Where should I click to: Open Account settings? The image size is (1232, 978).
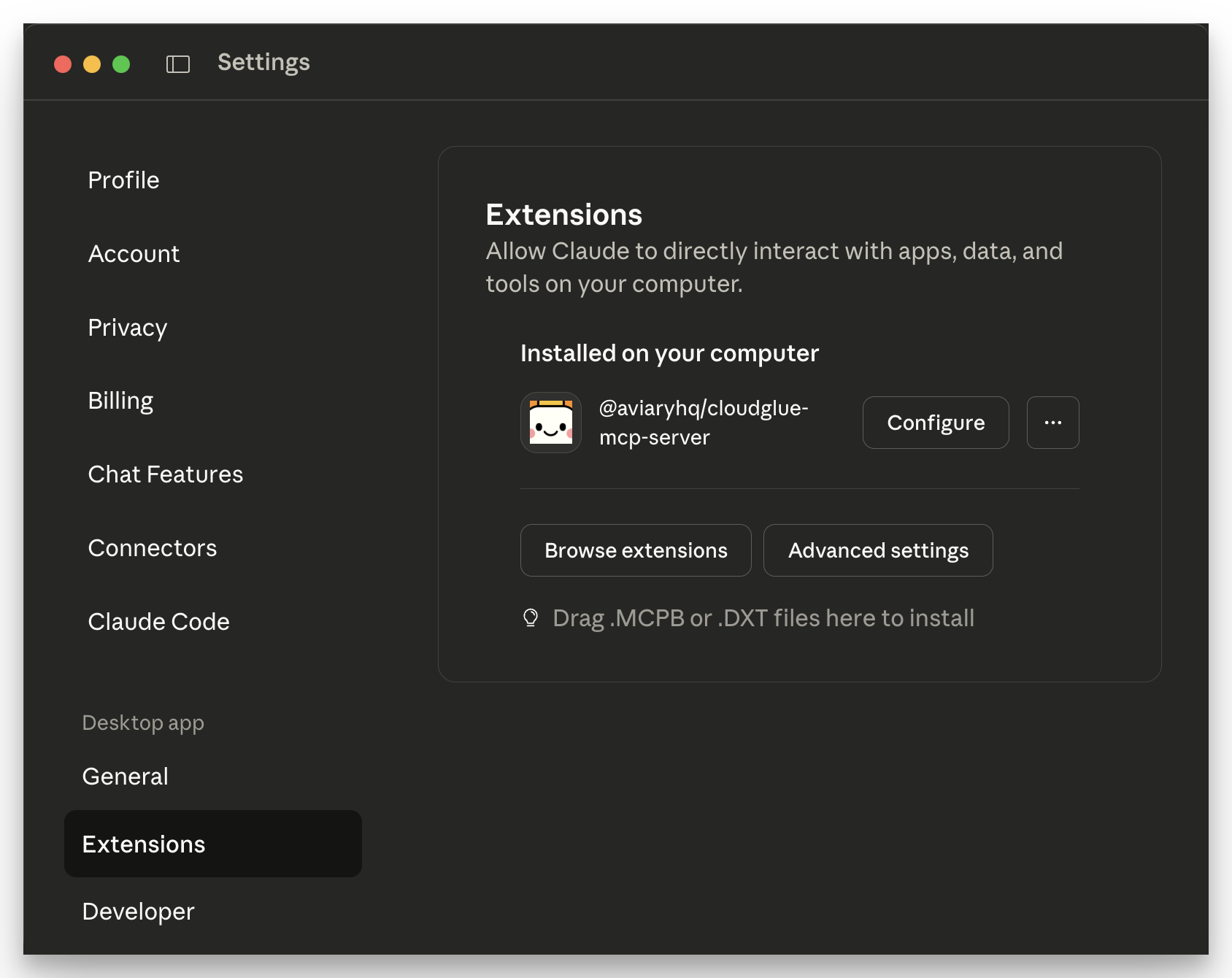click(134, 254)
